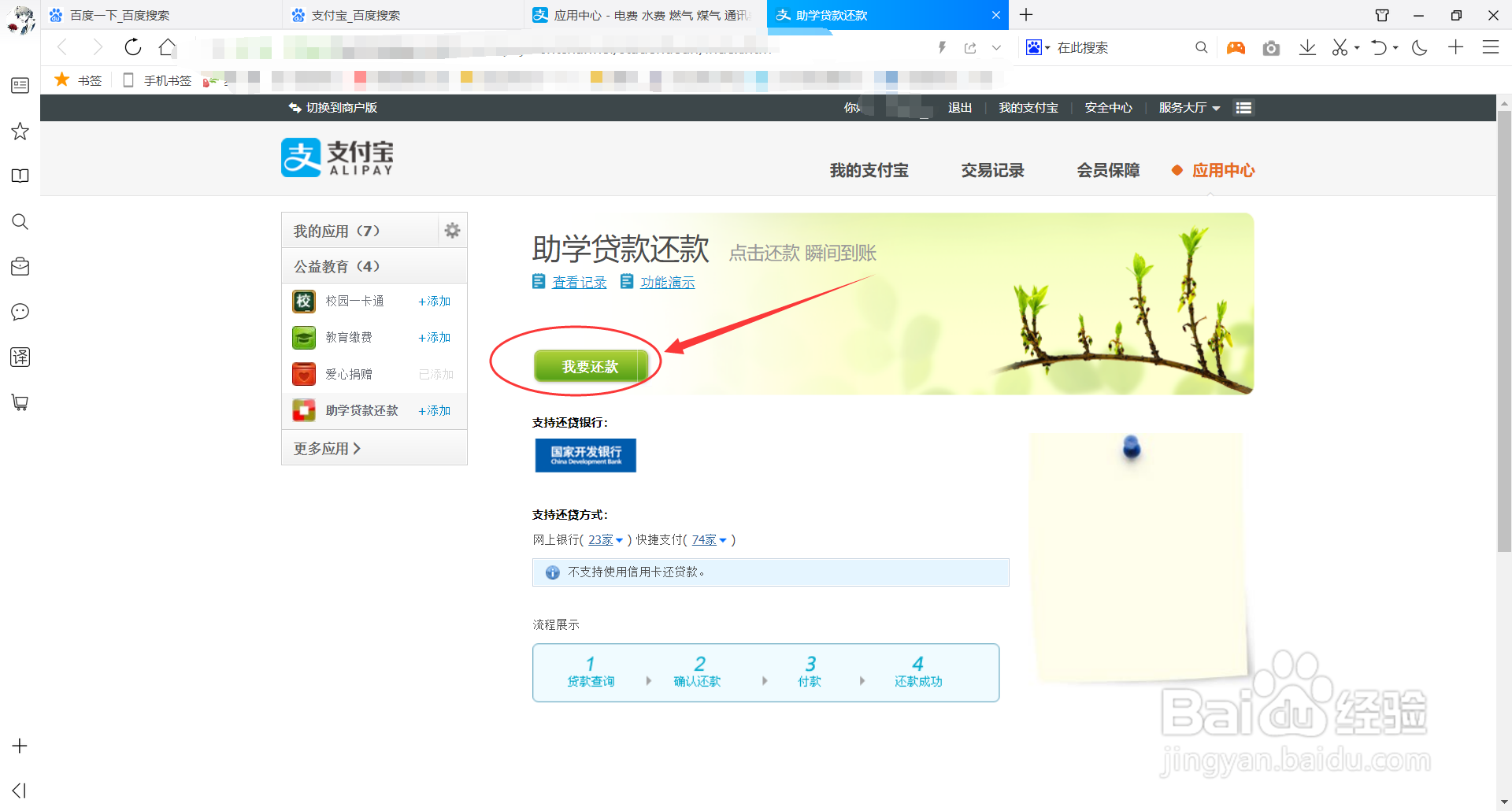The height and width of the screenshot is (811, 1512).
Task: Click the list menu icon in top bar
Action: click(1243, 107)
